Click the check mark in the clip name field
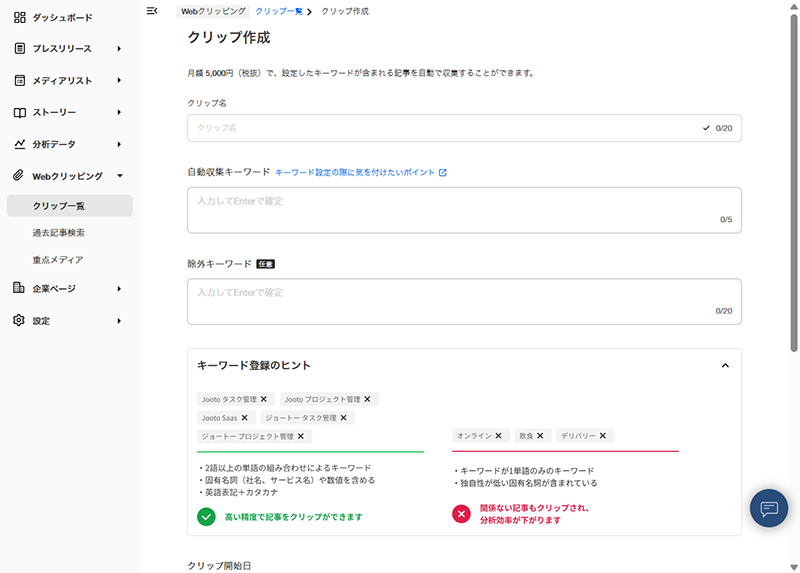 tap(706, 128)
